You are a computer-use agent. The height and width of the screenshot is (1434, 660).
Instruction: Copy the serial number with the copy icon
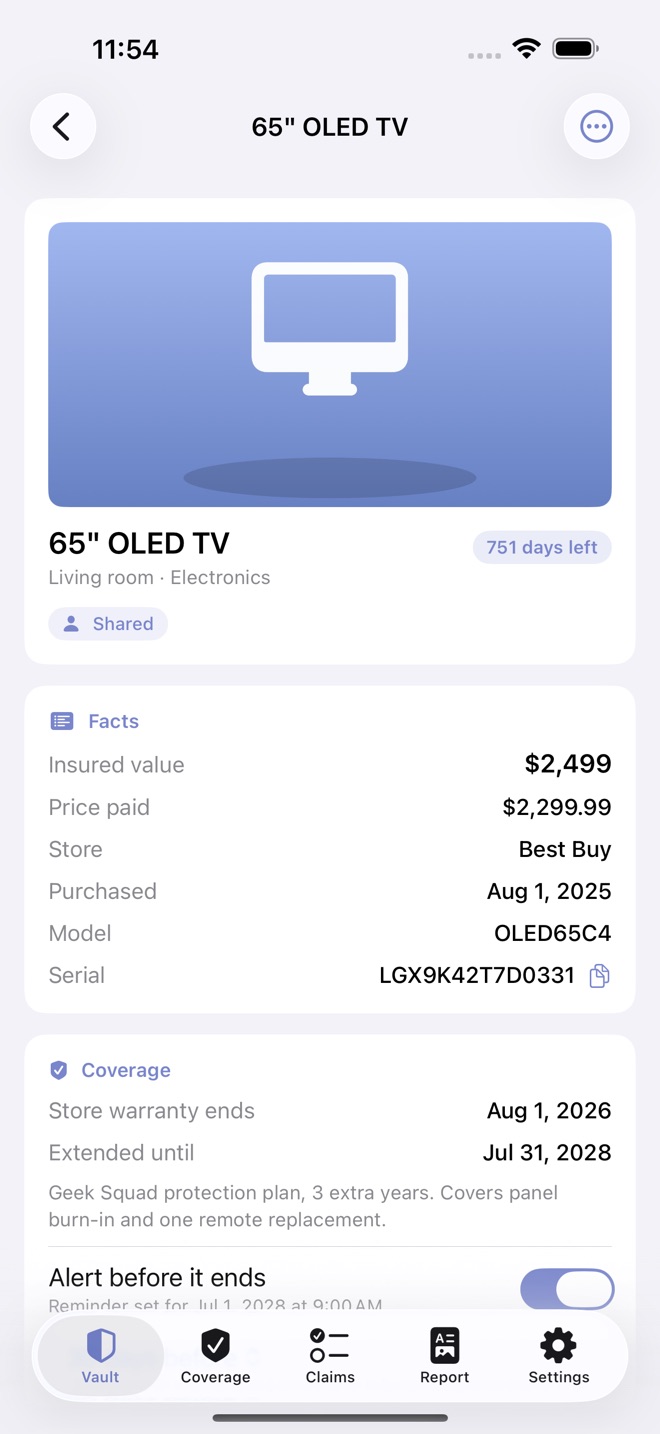click(x=599, y=976)
